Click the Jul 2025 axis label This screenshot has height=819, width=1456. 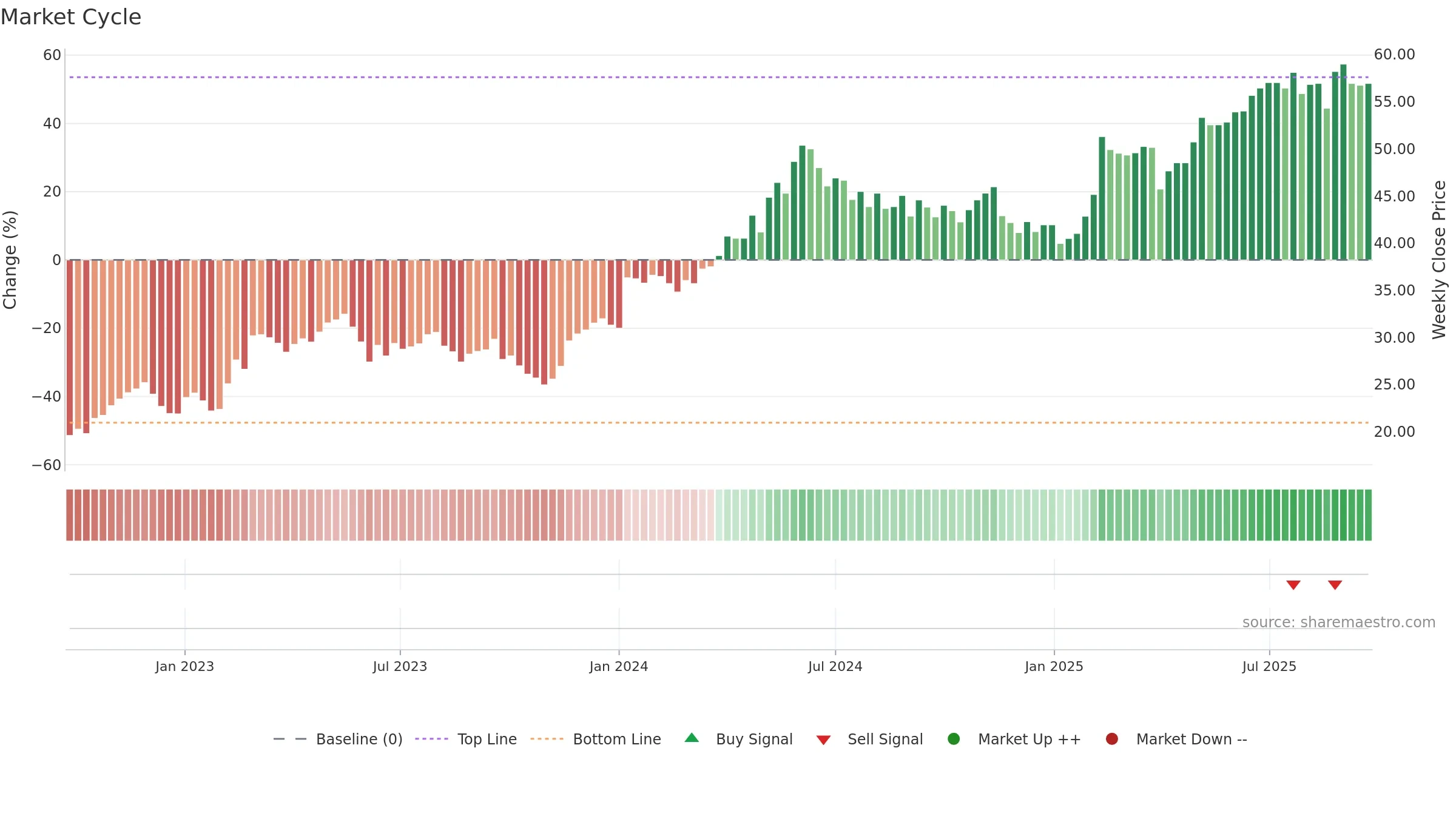pyautogui.click(x=1269, y=666)
